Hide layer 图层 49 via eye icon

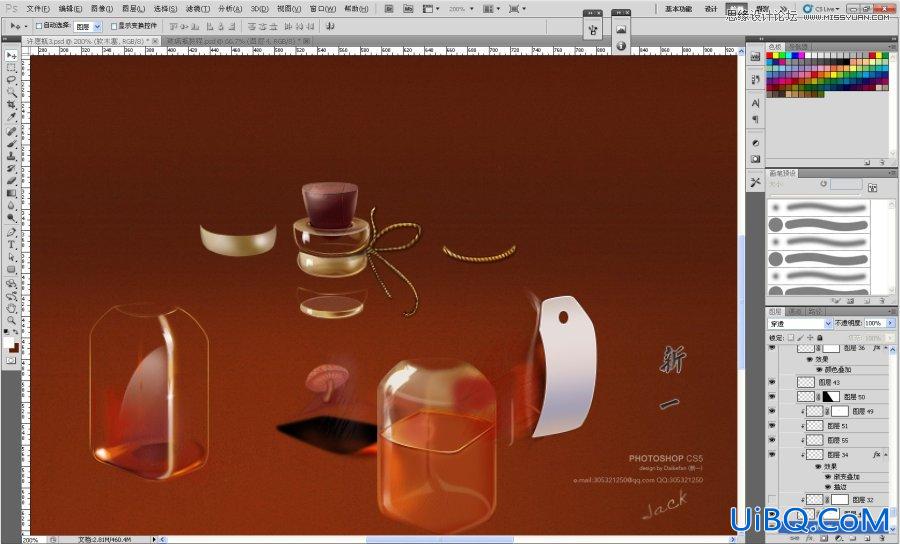tap(772, 411)
